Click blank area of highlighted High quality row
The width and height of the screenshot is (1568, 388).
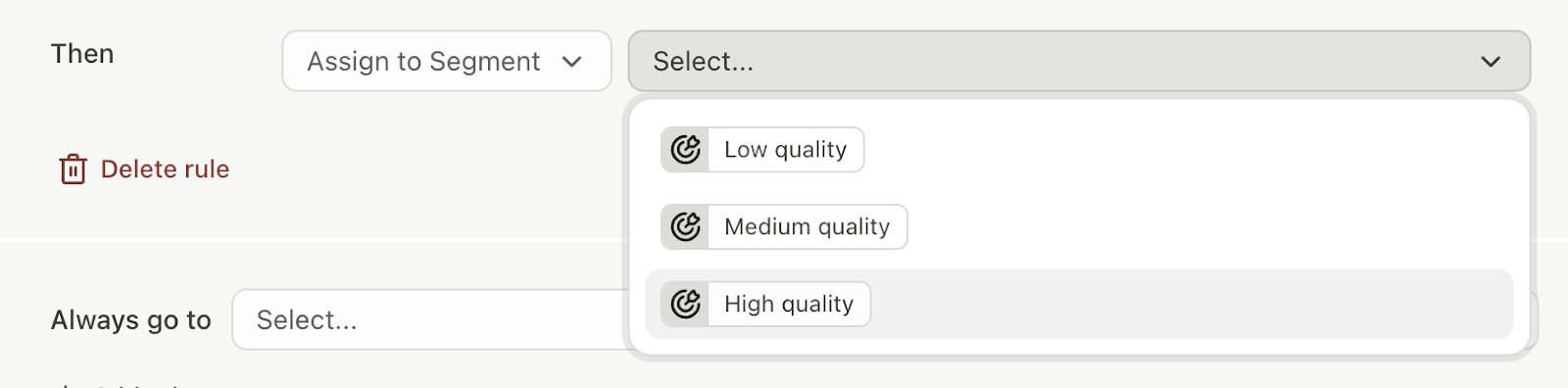coord(1191,305)
